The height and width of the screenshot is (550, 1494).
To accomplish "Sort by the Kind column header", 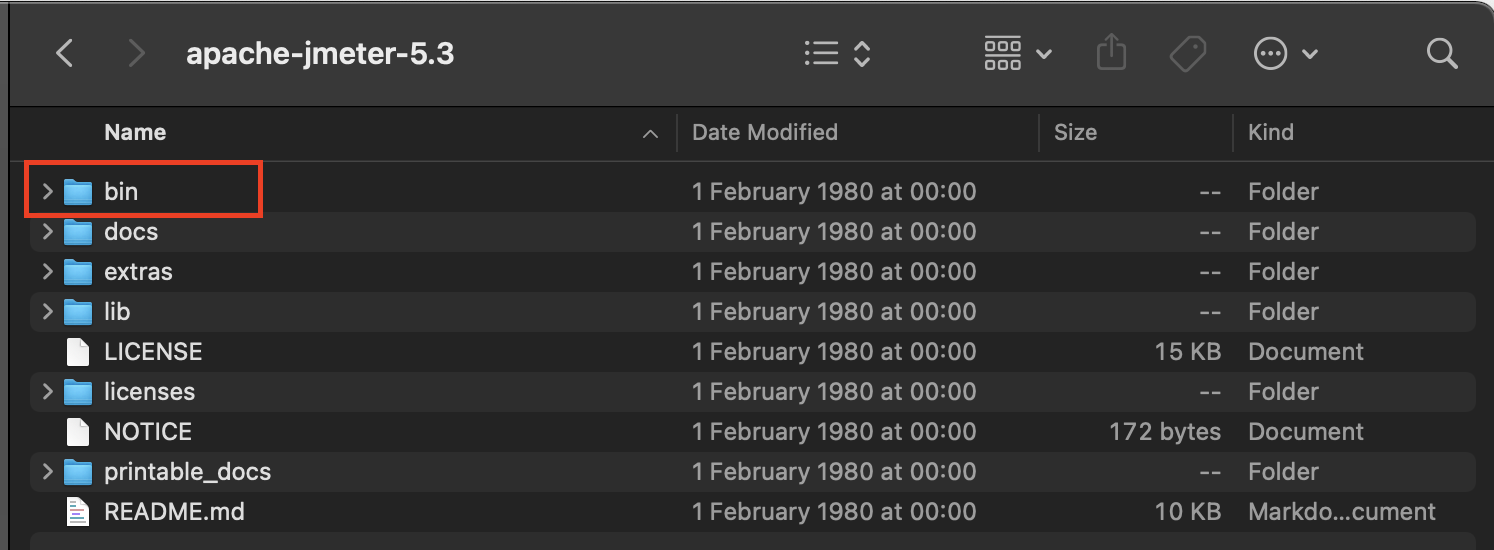I will coord(1270,132).
